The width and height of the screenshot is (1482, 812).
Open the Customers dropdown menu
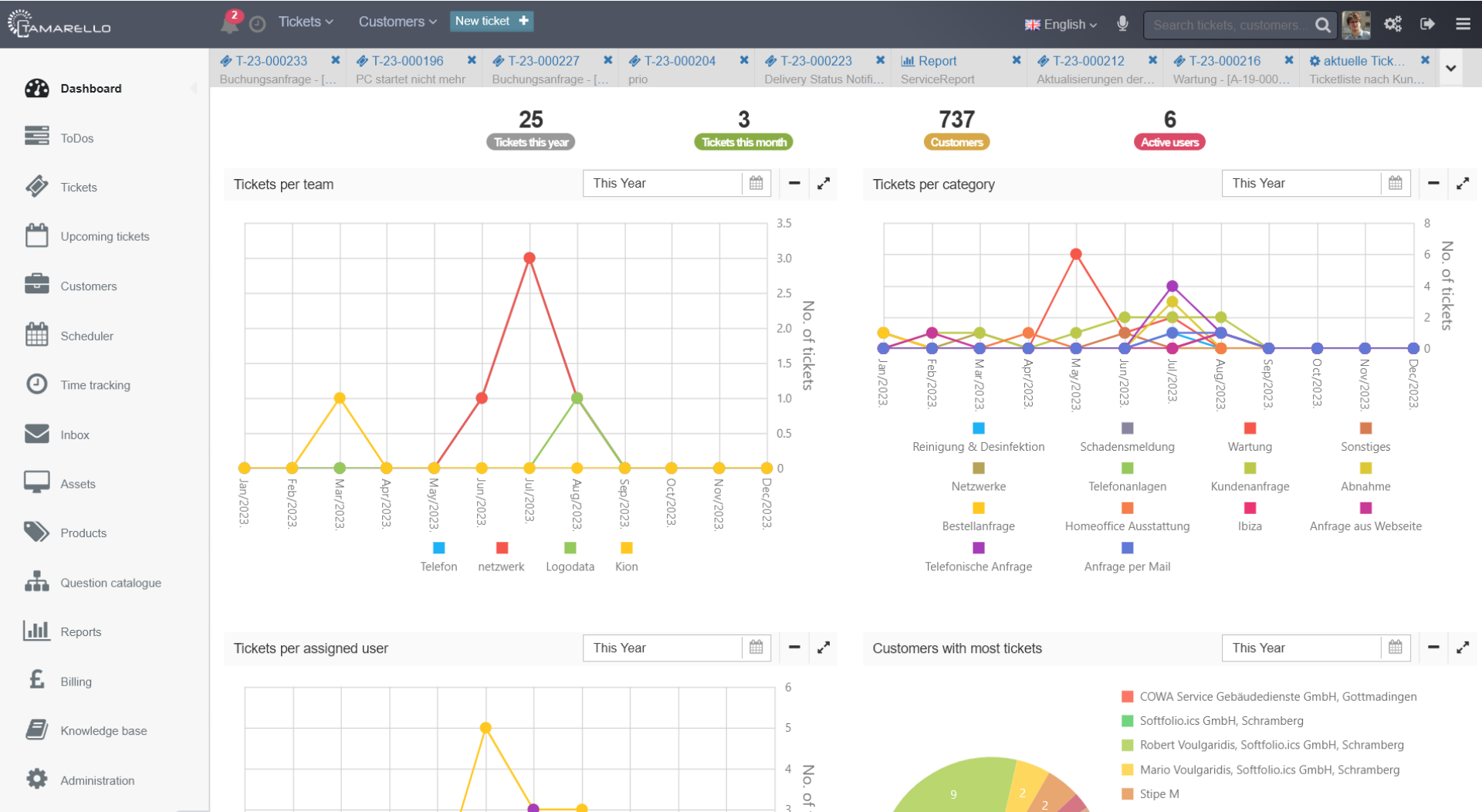tap(398, 22)
